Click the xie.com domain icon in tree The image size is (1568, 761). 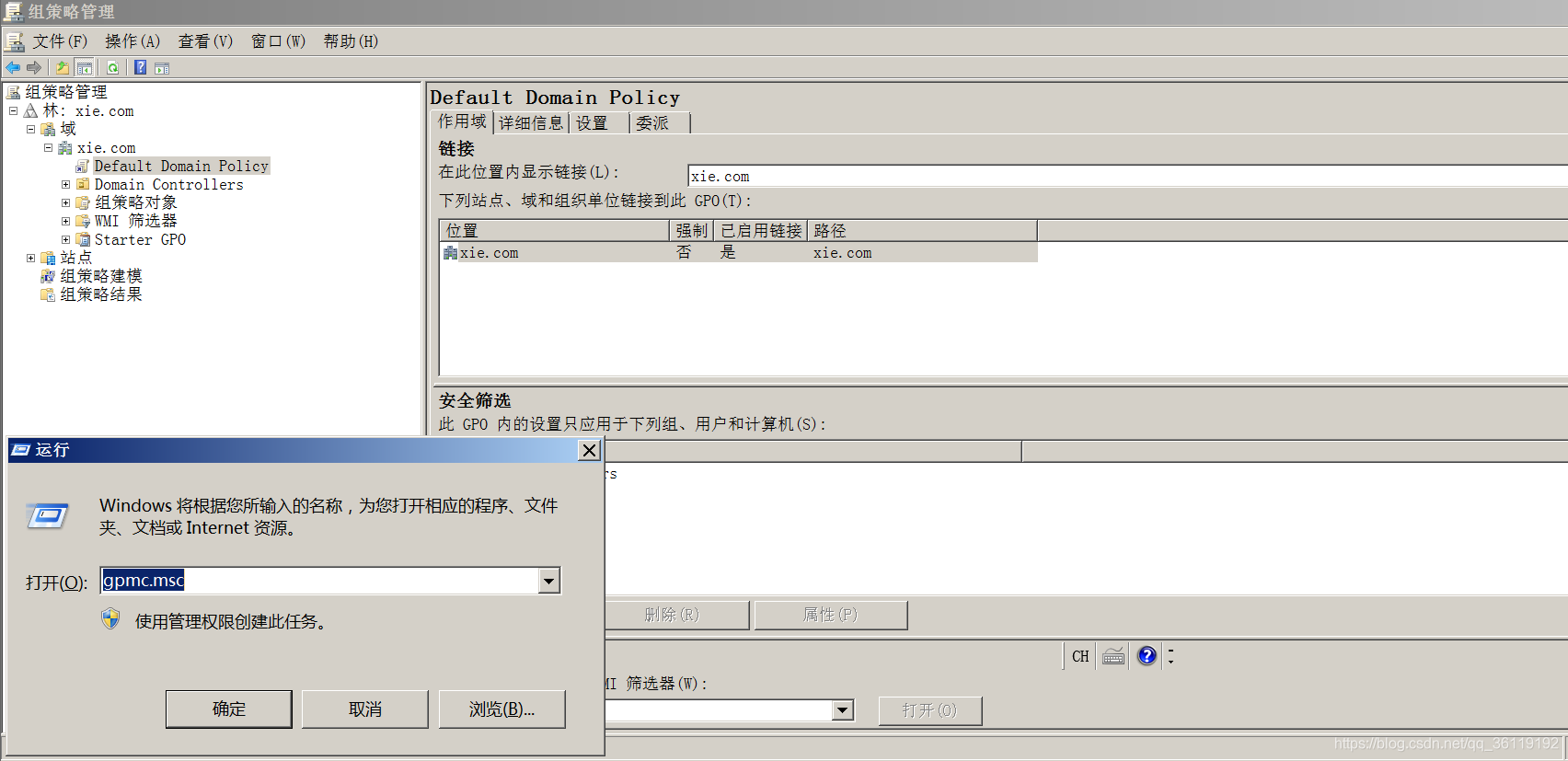point(65,147)
